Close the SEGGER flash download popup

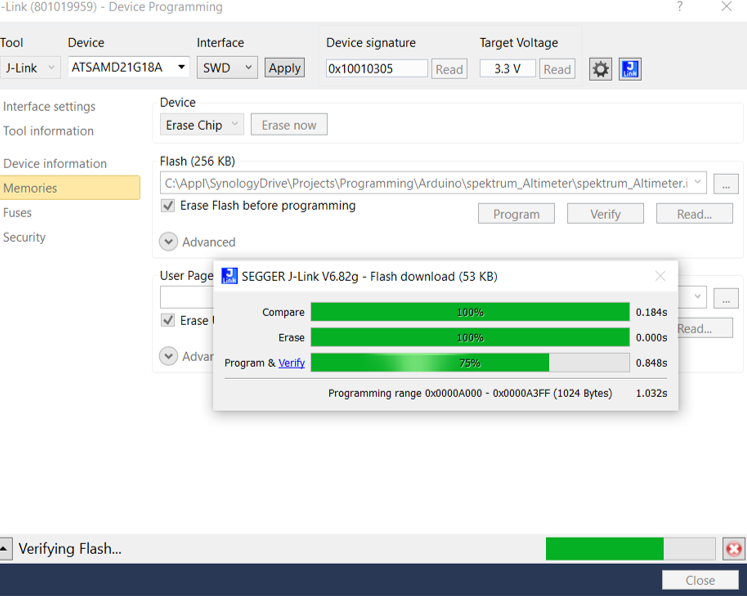660,276
